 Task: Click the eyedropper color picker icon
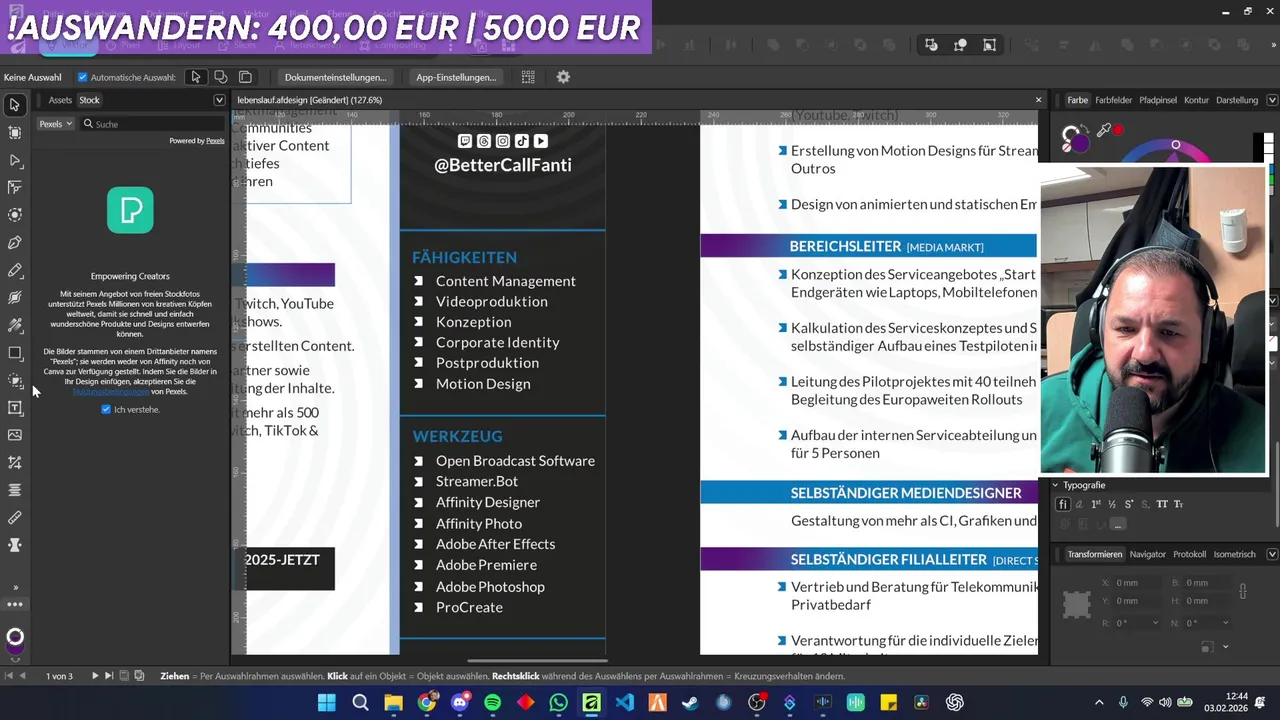point(1104,130)
